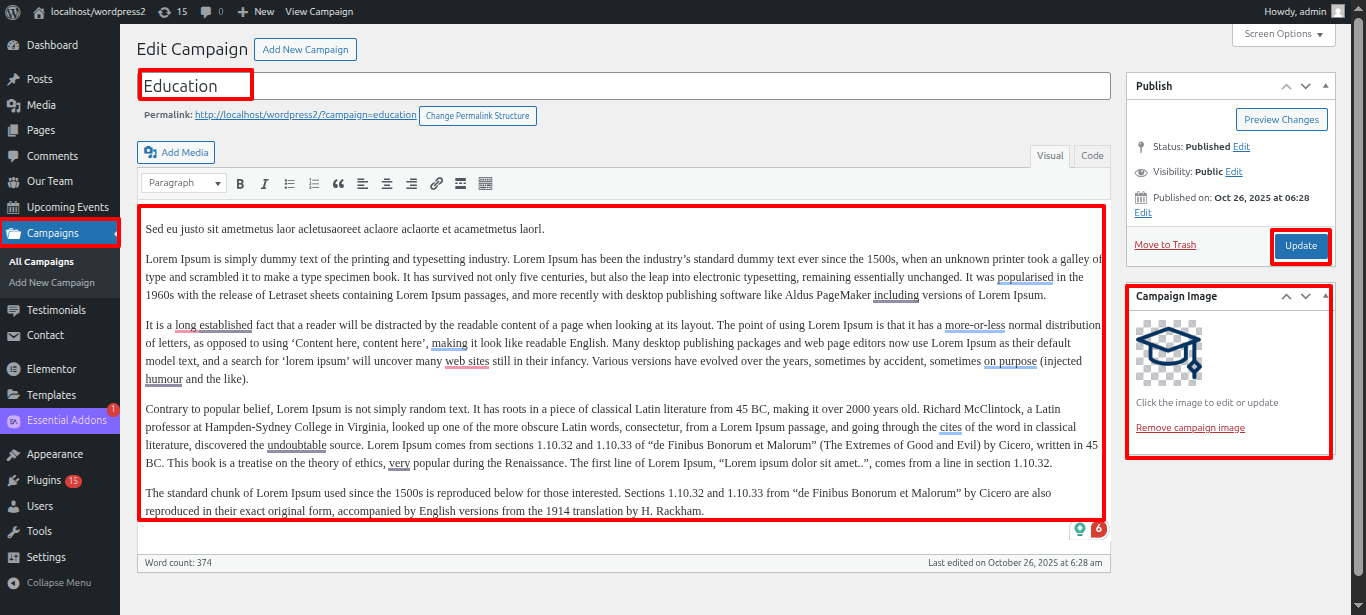
Task: Collapse the Publish panel with its triangle toggle
Action: coord(1325,86)
